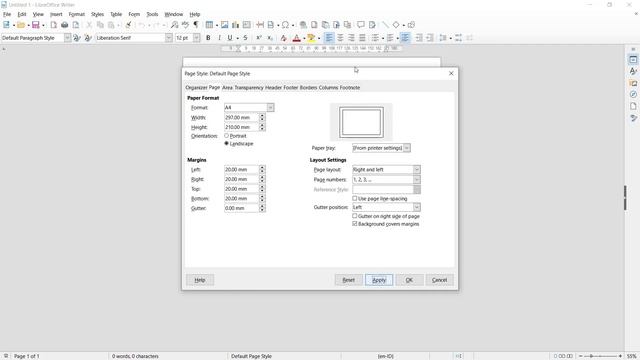Viewport: 640px width, 360px height.
Task: Open sidebar Gallery icon
Action: [x=633, y=83]
